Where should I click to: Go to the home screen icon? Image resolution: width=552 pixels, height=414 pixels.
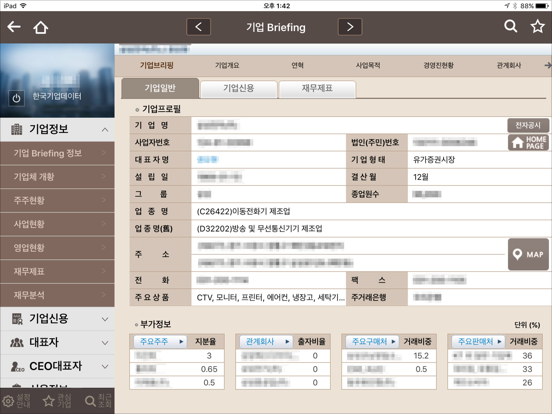[x=40, y=27]
